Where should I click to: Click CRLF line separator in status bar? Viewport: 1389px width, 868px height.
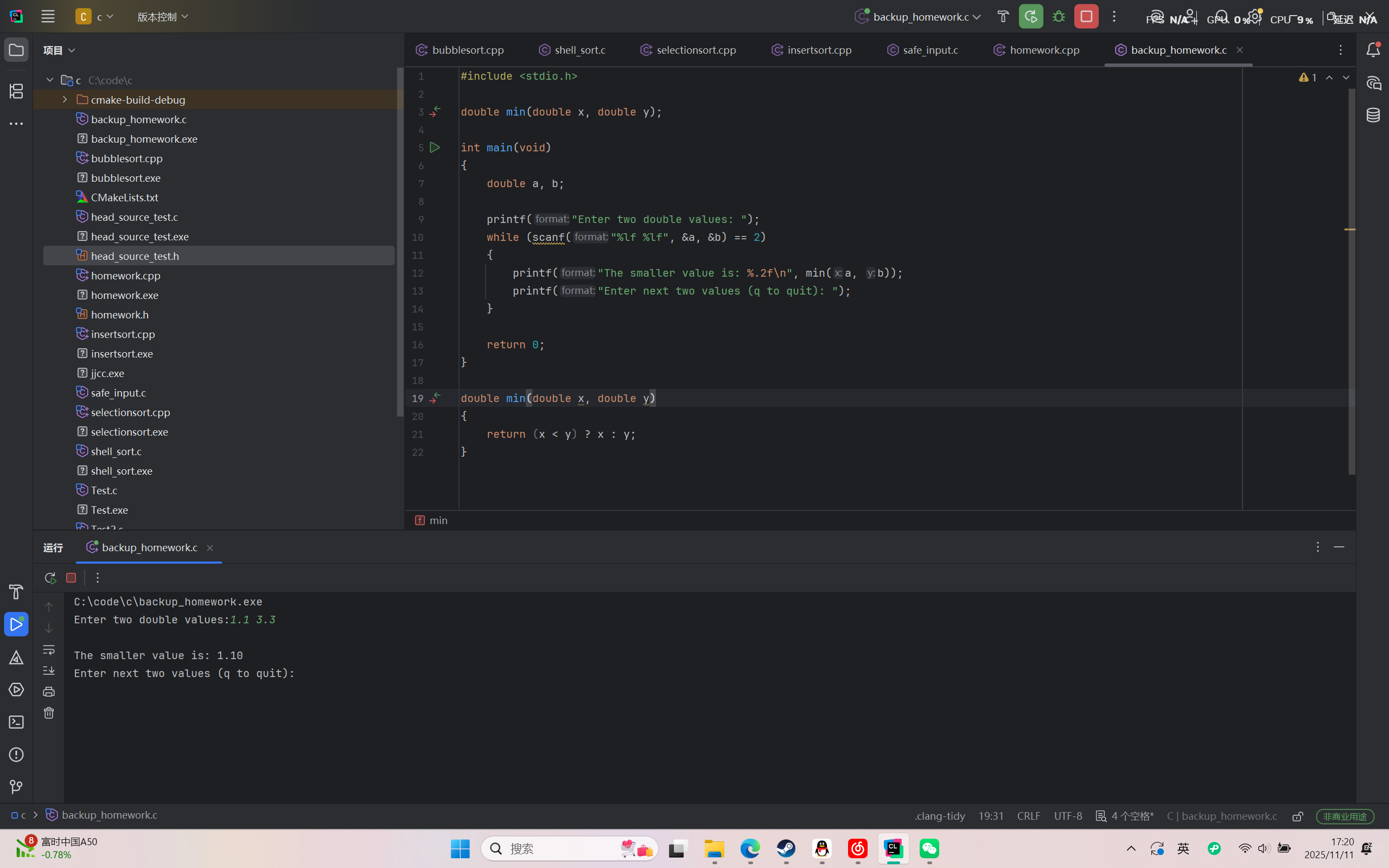pyautogui.click(x=1028, y=816)
